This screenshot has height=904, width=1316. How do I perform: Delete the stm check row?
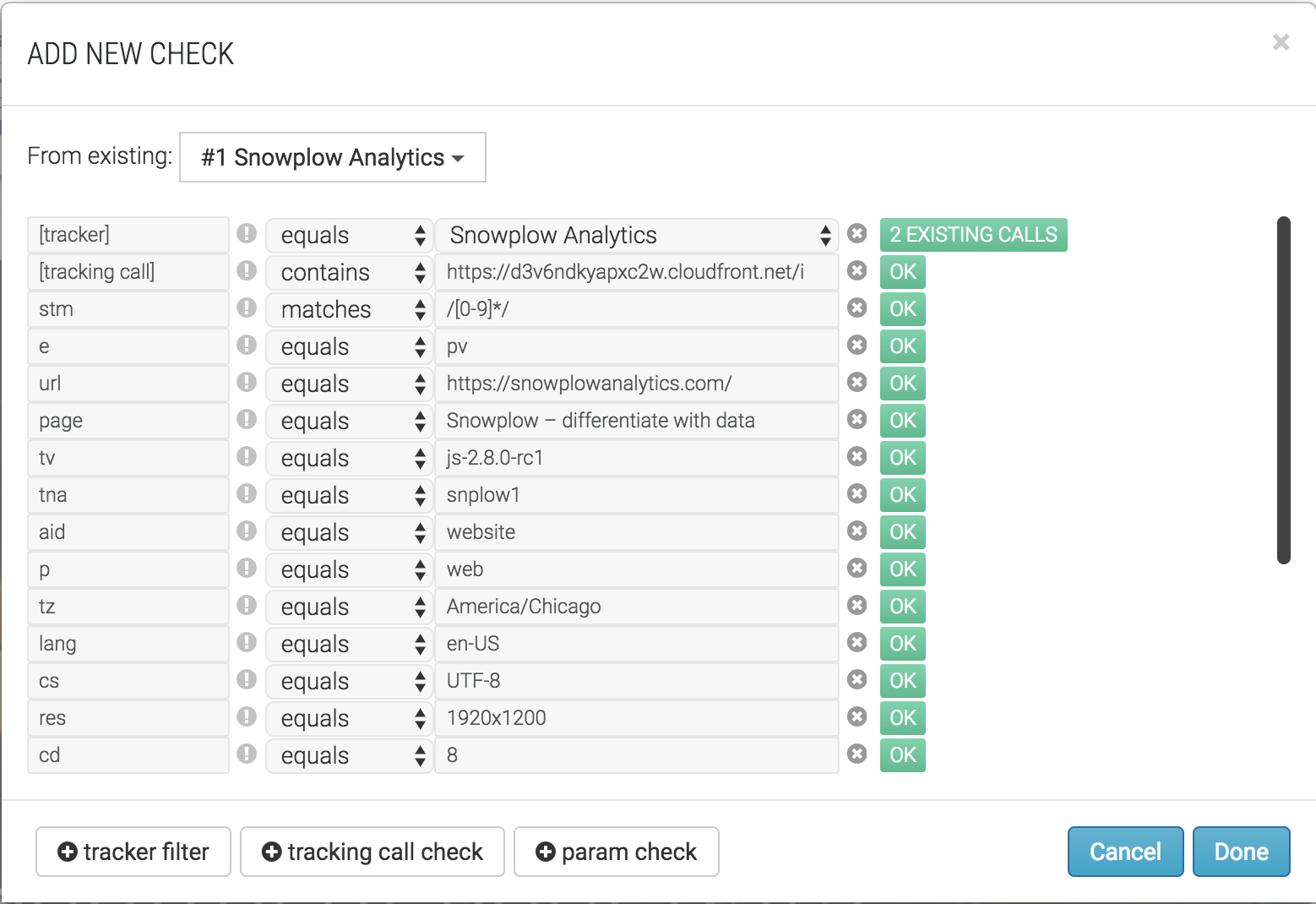856,308
